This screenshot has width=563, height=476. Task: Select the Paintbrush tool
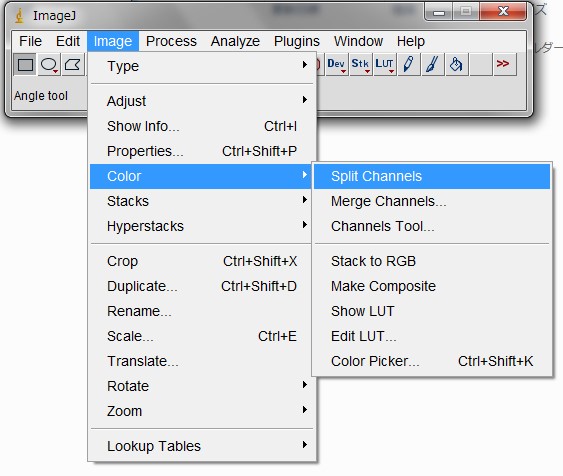(x=432, y=65)
